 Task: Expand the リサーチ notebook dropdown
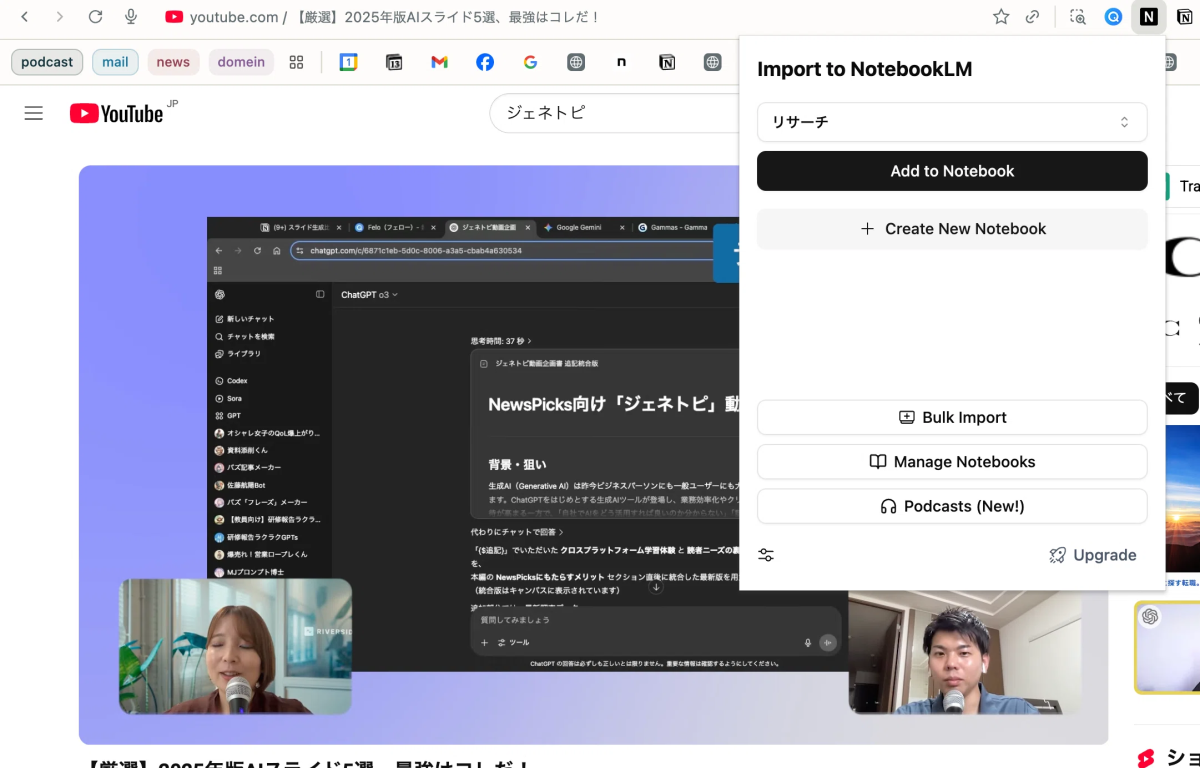(x=952, y=122)
